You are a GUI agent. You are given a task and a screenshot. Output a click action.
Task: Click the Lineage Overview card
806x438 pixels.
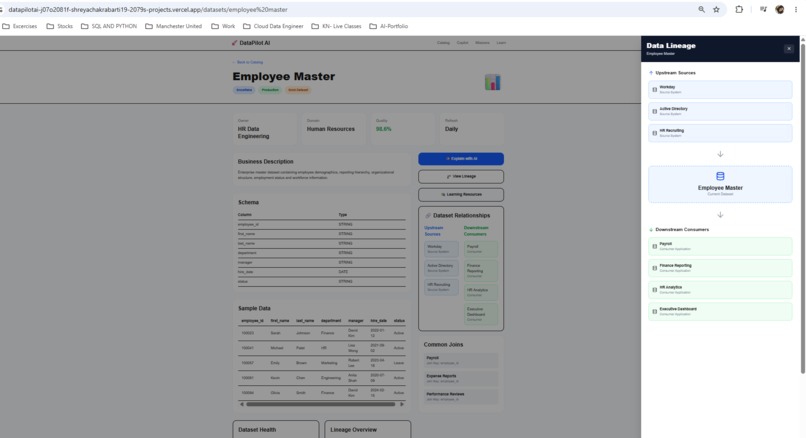coord(368,429)
